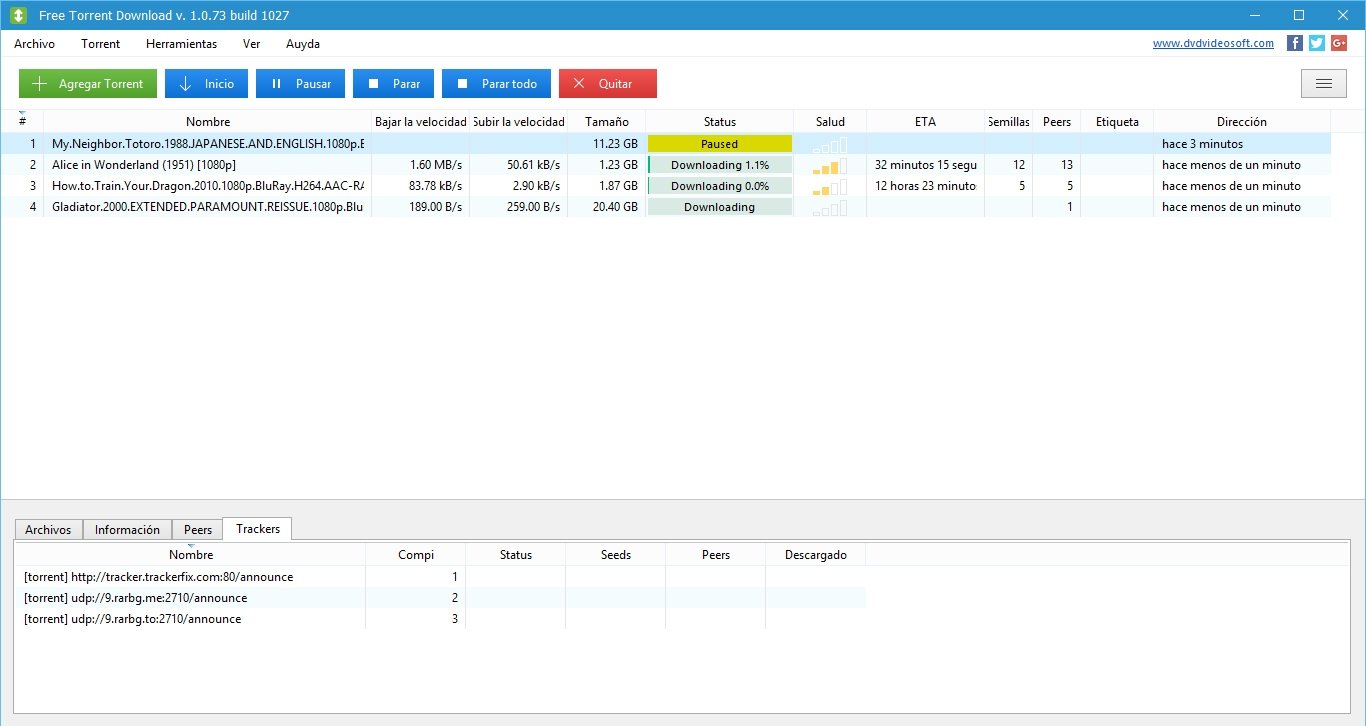Viewport: 1366px width, 726px height.
Task: Select How.to.Train.Your.Dragon torrent row
Action: pyautogui.click(x=666, y=186)
